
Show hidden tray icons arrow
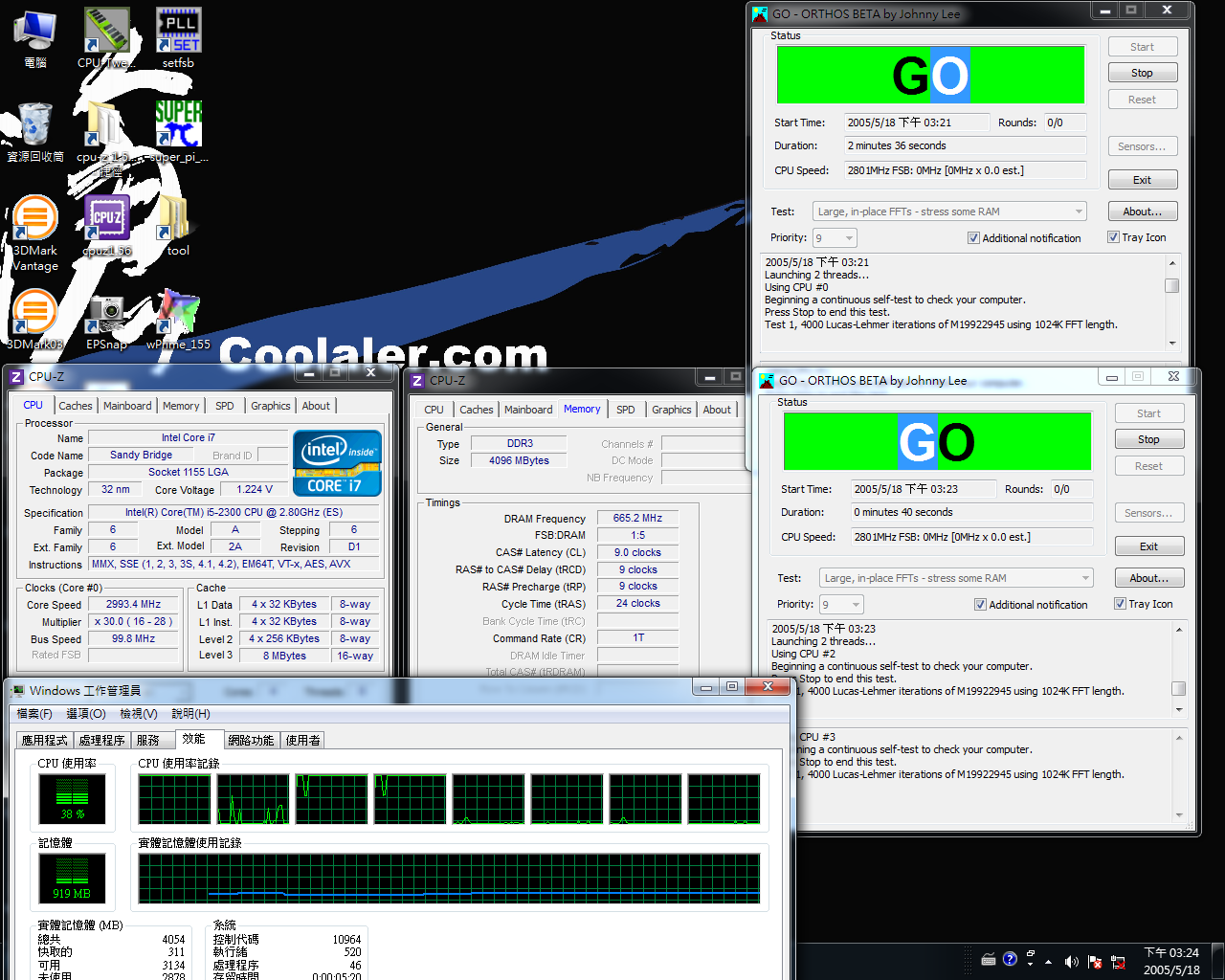pos(1049,962)
